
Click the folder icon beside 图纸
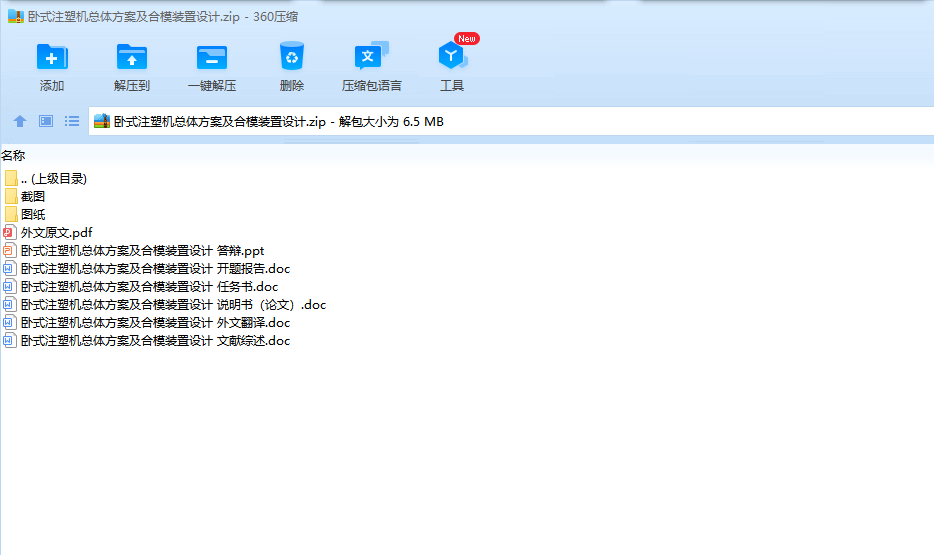point(11,214)
